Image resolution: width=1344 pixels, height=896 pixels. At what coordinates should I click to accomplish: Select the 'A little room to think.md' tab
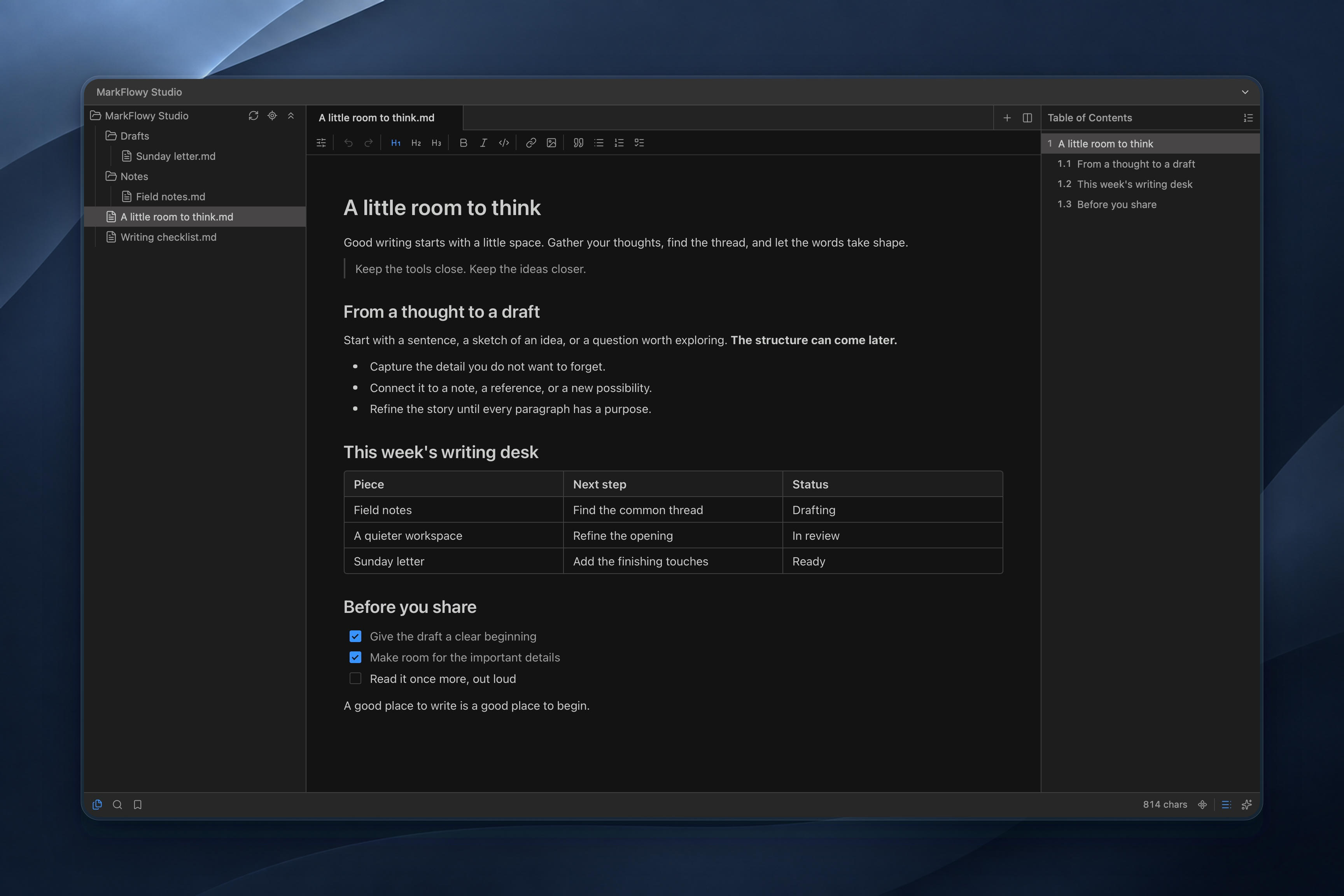click(x=385, y=118)
